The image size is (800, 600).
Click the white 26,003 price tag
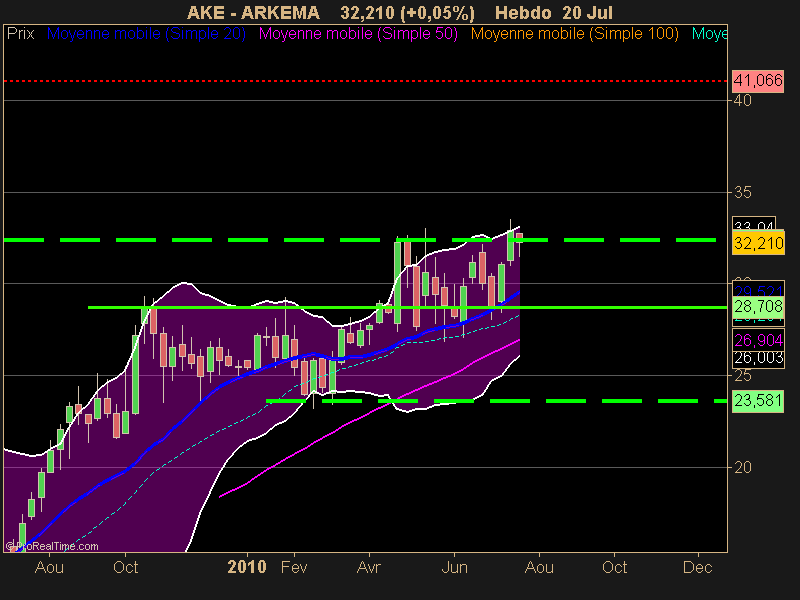click(x=758, y=358)
